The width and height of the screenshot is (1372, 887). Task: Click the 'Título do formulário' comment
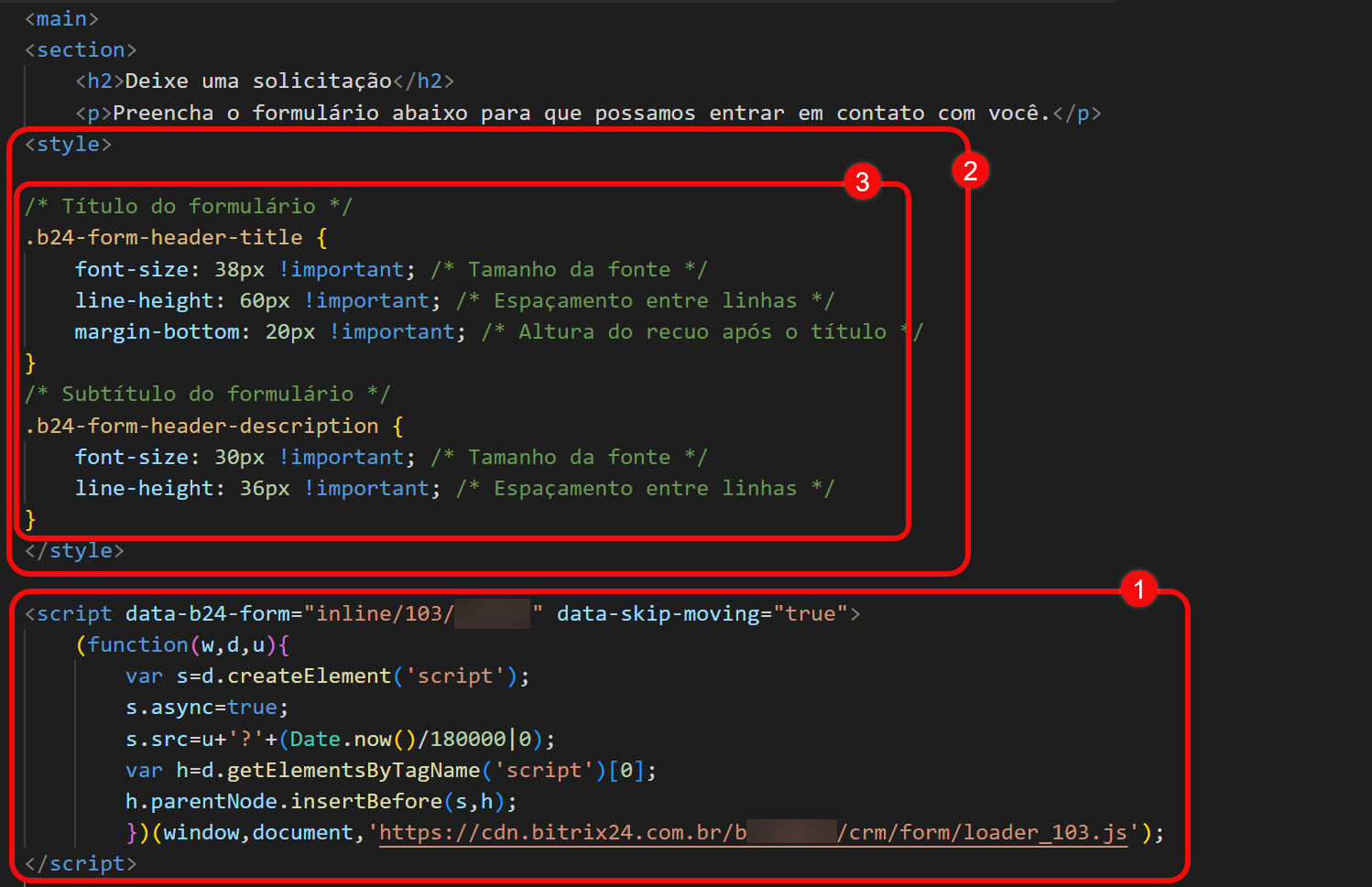click(188, 207)
